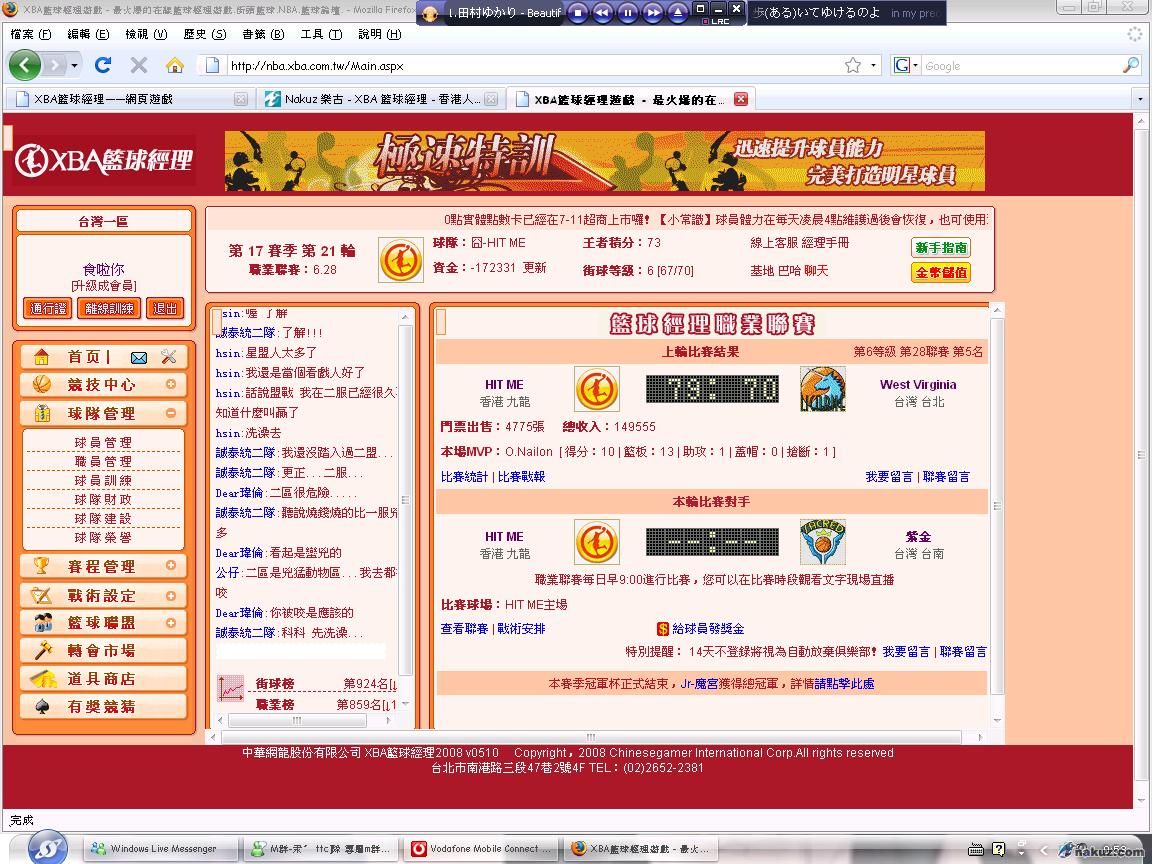Pause the music player track
Image resolution: width=1152 pixels, height=864 pixels.
(x=628, y=13)
